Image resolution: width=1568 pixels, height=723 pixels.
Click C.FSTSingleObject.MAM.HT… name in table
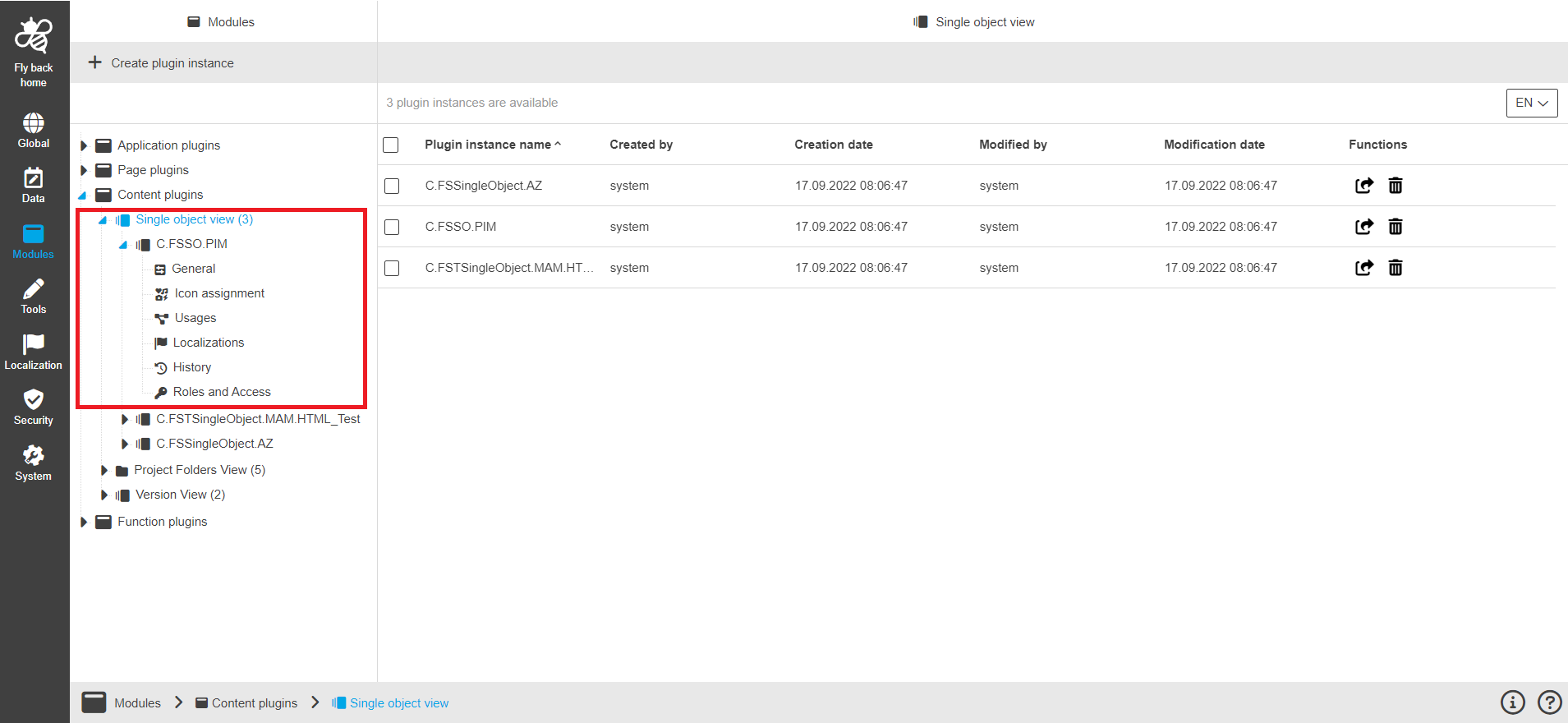[509, 268]
